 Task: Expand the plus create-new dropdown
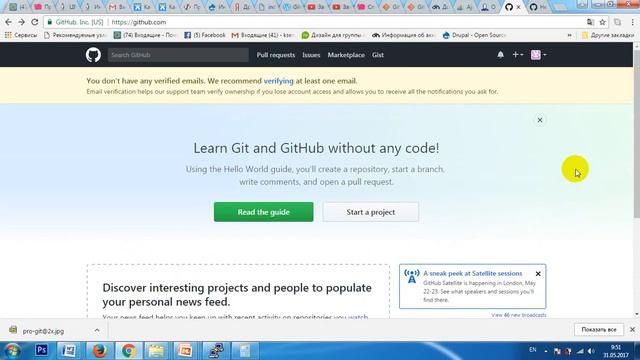click(x=518, y=55)
